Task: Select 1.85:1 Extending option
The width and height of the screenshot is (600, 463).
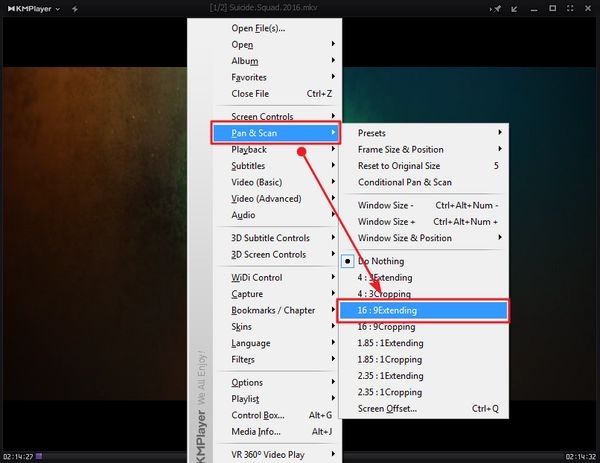Action: coord(424,343)
